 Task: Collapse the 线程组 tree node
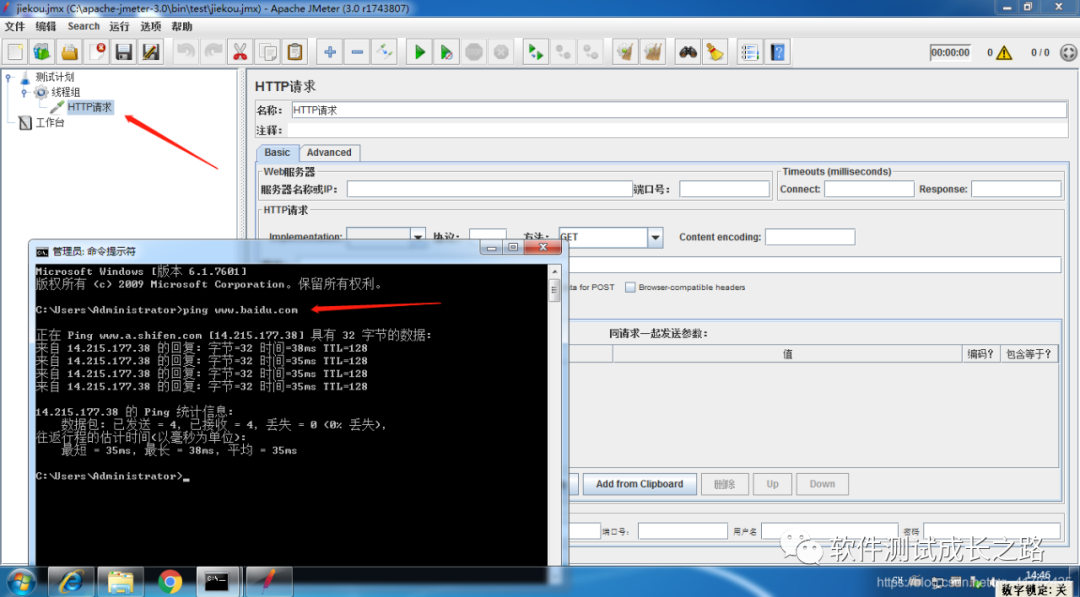(x=23, y=92)
